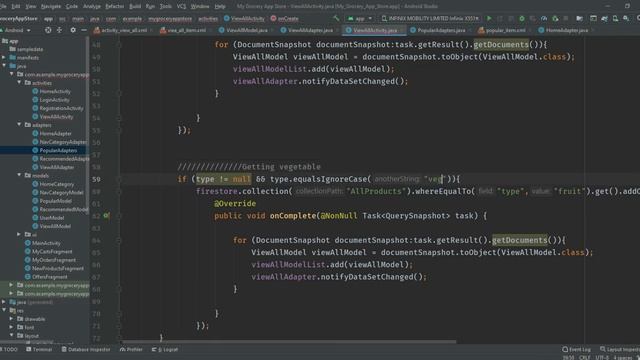
Task: Expand the font folder
Action: tap(11, 327)
